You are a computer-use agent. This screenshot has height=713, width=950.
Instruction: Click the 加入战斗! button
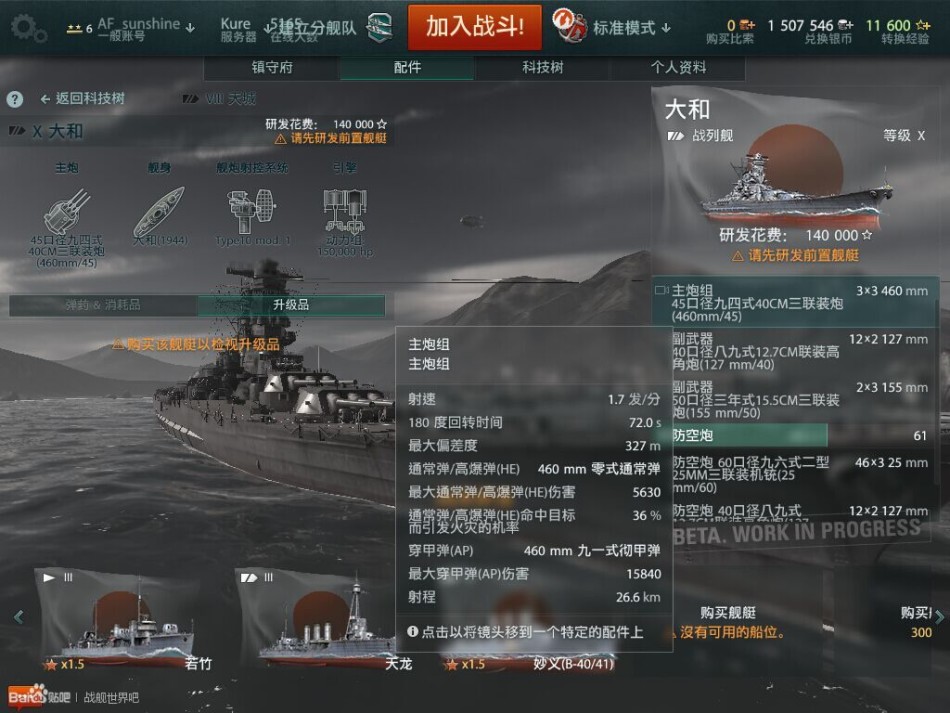474,27
